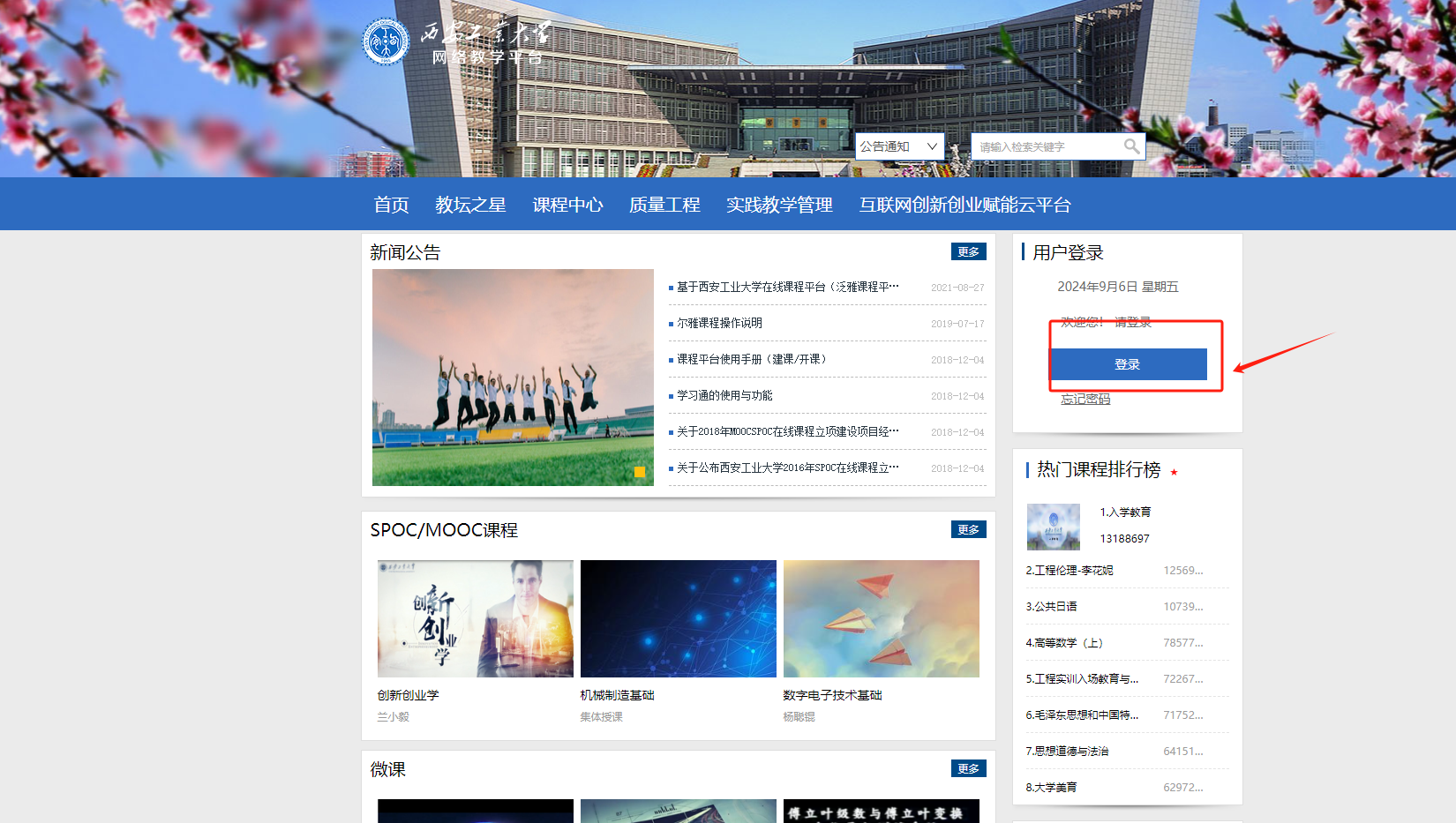Click the blue 登录 button
Viewport: 1456px width, 823px height.
[1128, 364]
